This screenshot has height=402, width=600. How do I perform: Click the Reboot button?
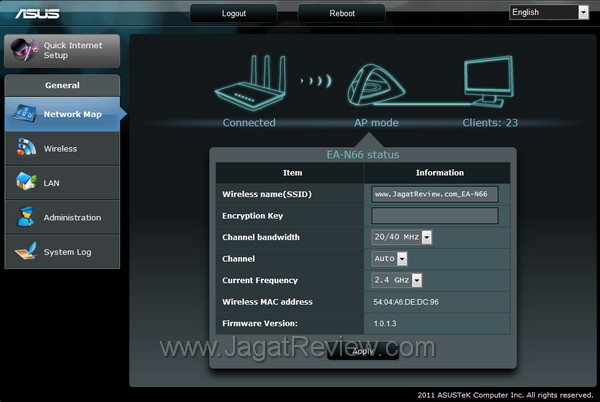click(342, 13)
